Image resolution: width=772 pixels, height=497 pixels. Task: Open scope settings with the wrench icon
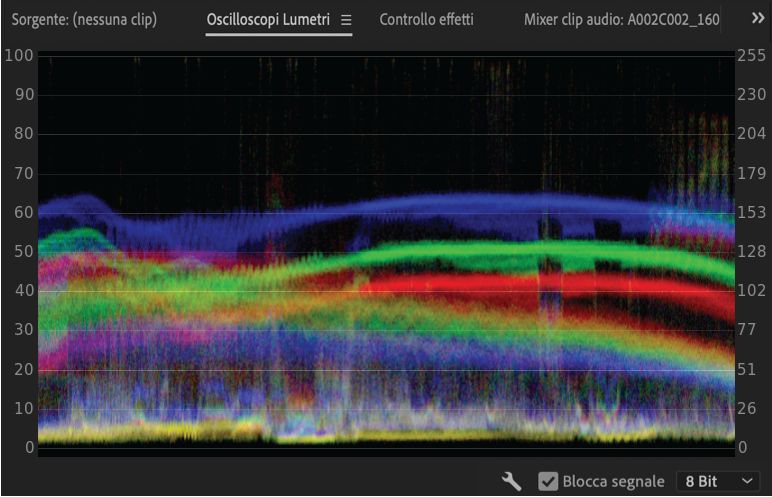click(512, 481)
